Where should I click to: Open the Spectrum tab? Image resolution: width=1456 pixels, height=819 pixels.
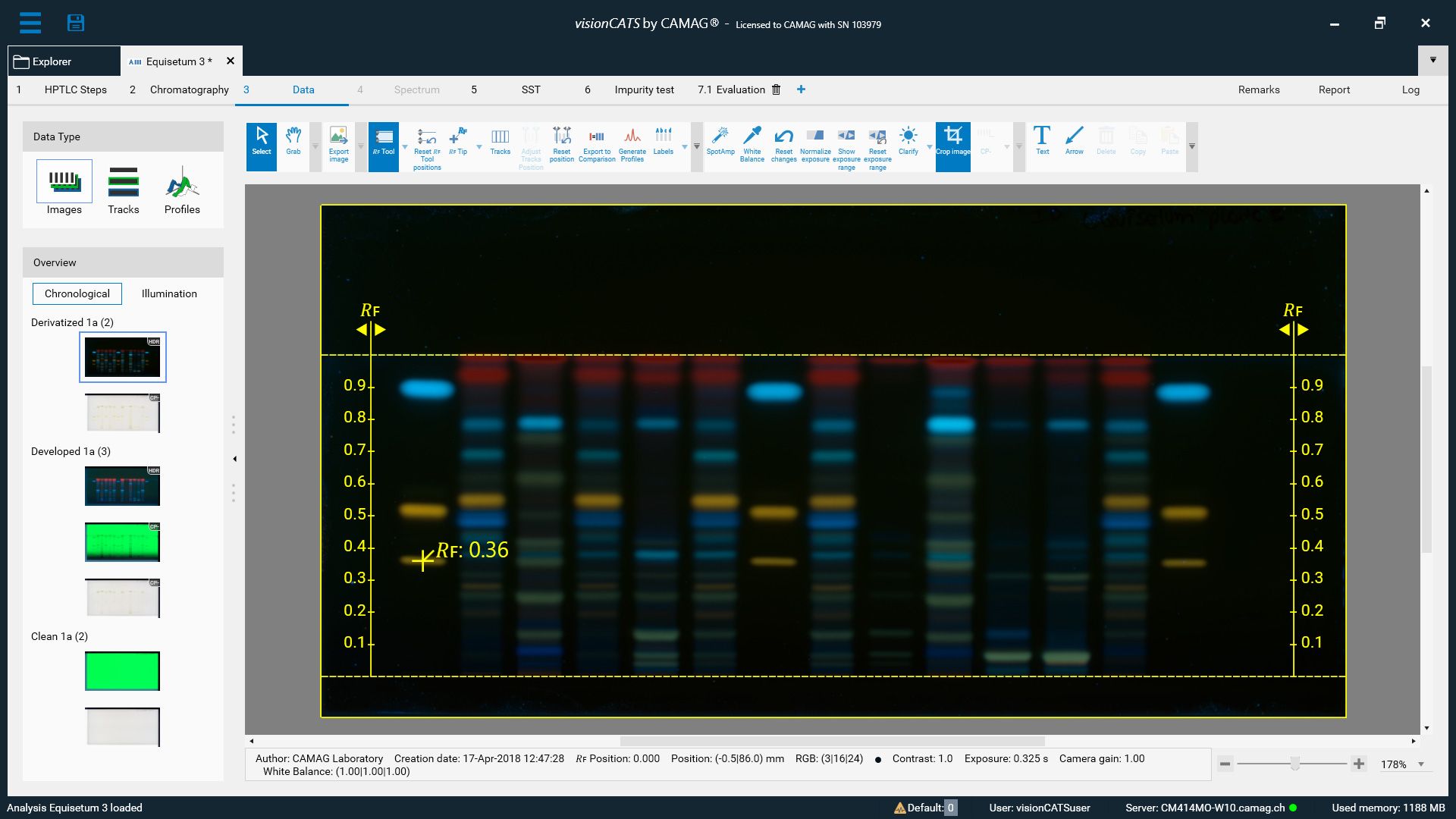point(415,89)
